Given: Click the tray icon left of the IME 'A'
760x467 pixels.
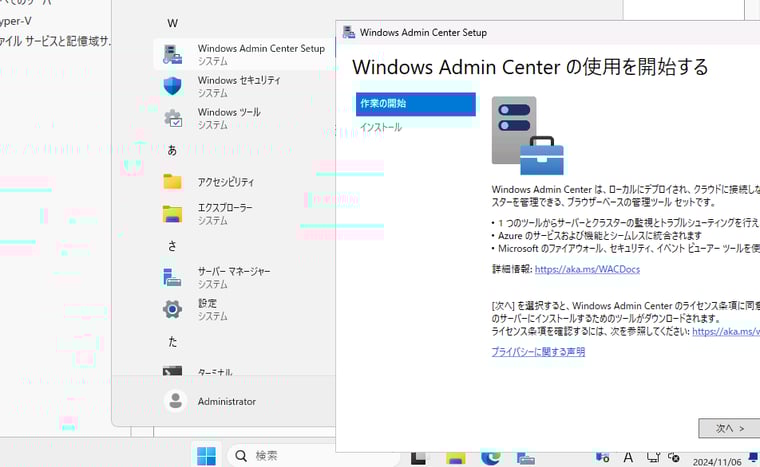Looking at the screenshot, I should tap(602, 457).
